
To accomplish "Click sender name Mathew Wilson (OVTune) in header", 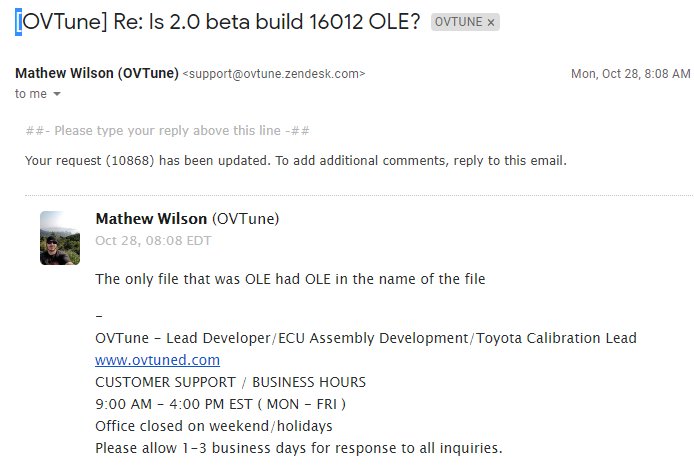I will 97,73.
